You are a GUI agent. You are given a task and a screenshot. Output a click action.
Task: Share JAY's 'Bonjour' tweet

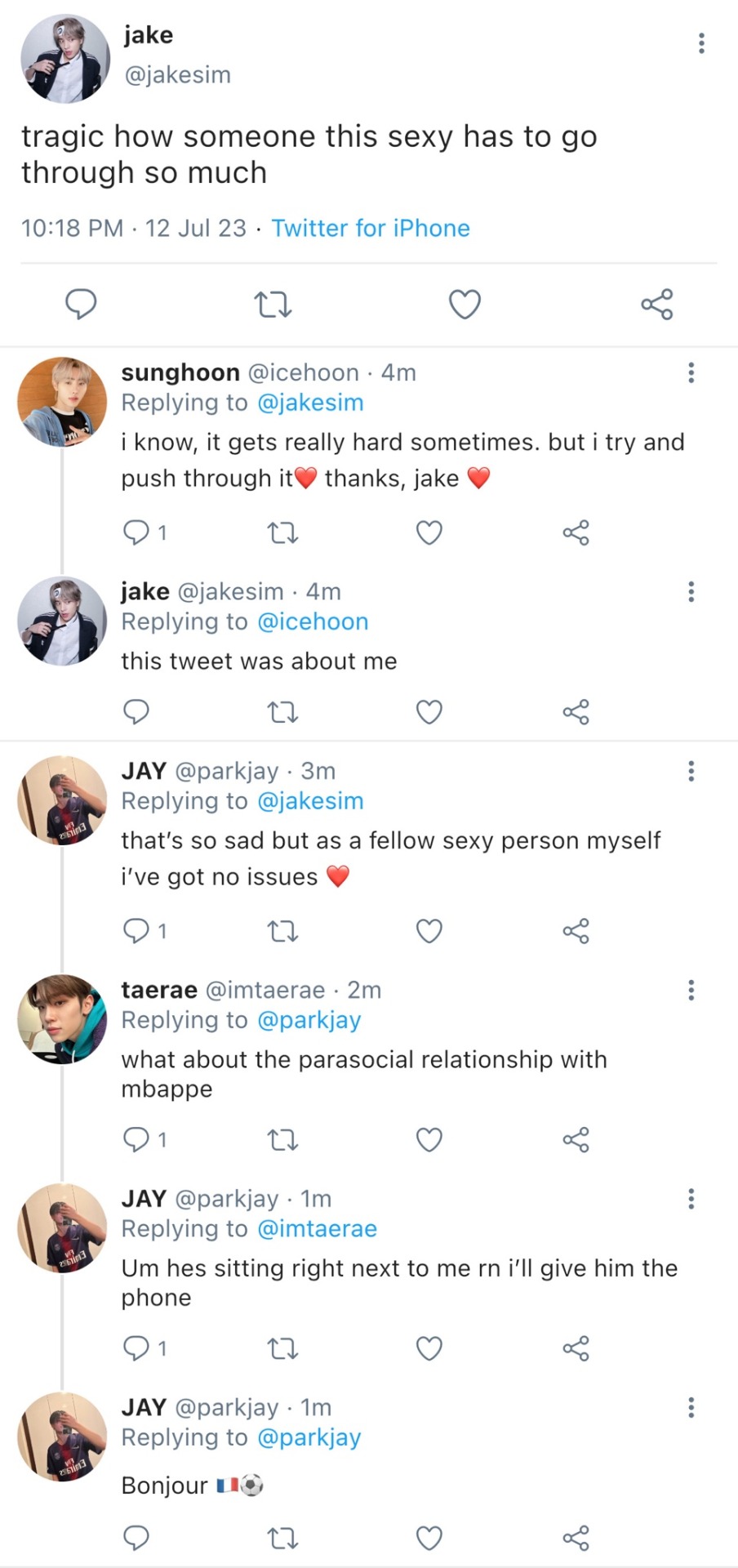click(x=576, y=1539)
